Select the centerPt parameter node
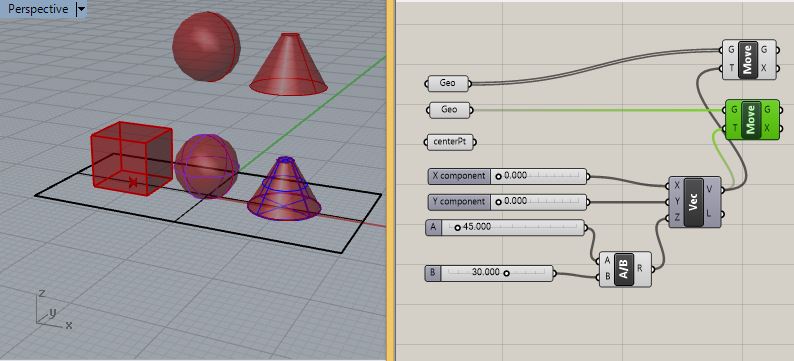The height and width of the screenshot is (361, 794). pyautogui.click(x=449, y=142)
